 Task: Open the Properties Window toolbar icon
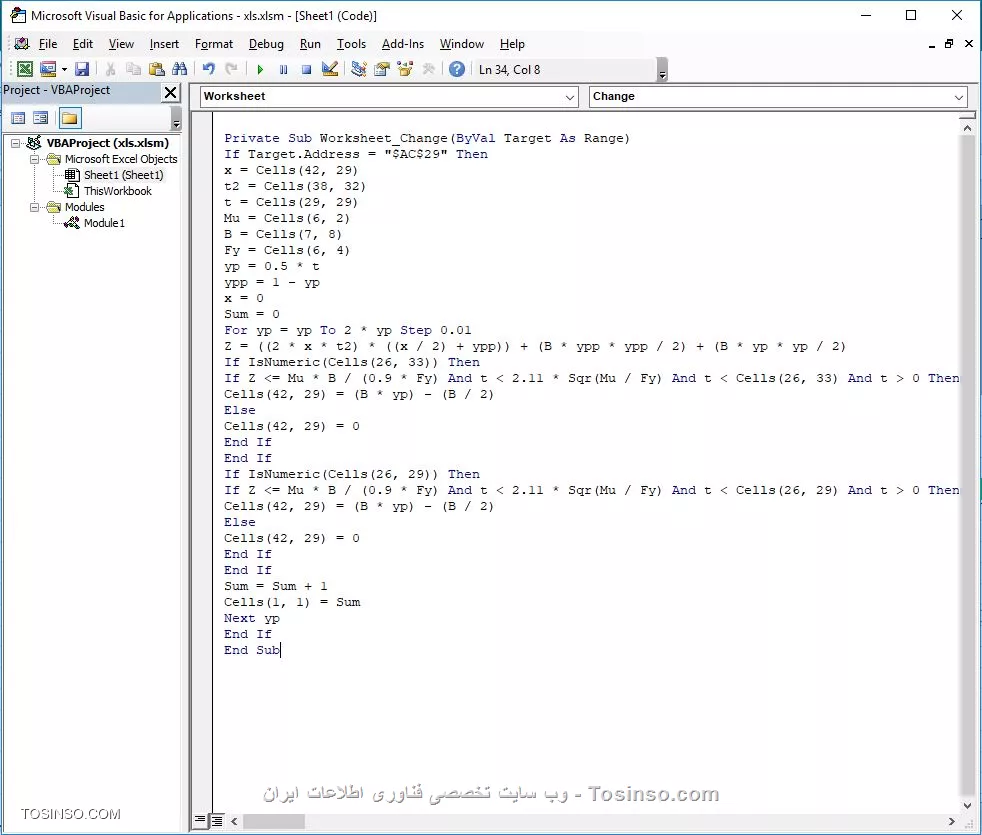click(381, 69)
